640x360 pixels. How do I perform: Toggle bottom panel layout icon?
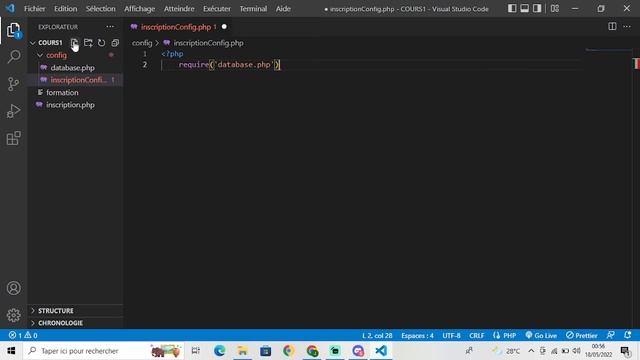[x=524, y=8]
